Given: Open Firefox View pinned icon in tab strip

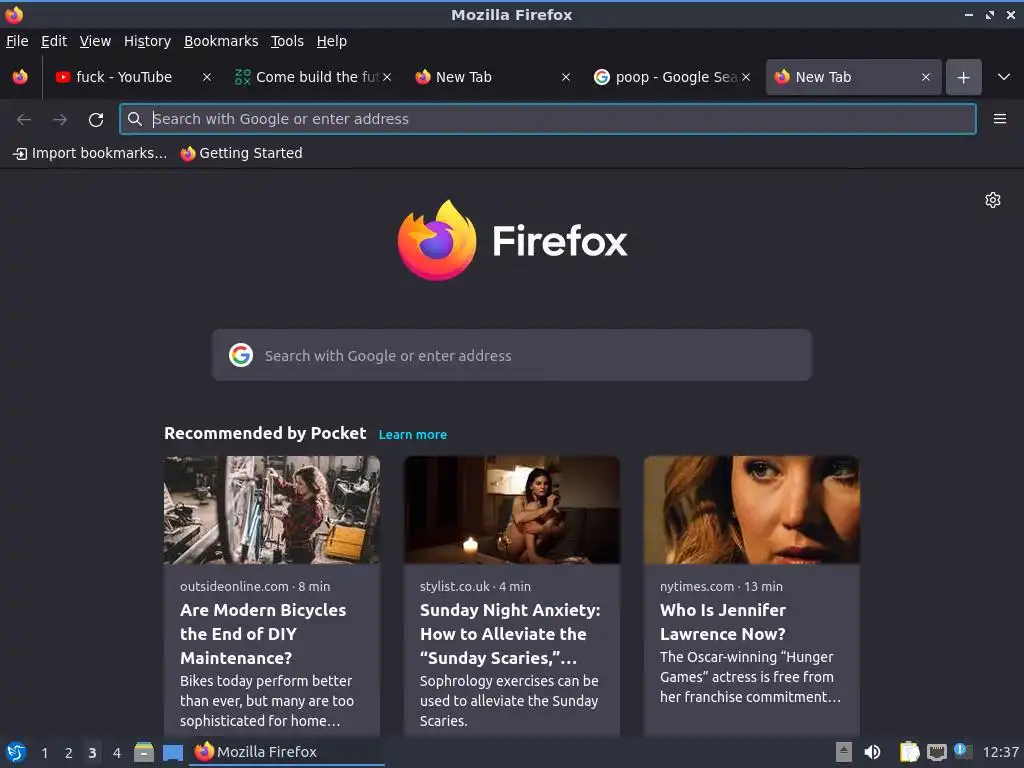Looking at the screenshot, I should click(x=20, y=77).
